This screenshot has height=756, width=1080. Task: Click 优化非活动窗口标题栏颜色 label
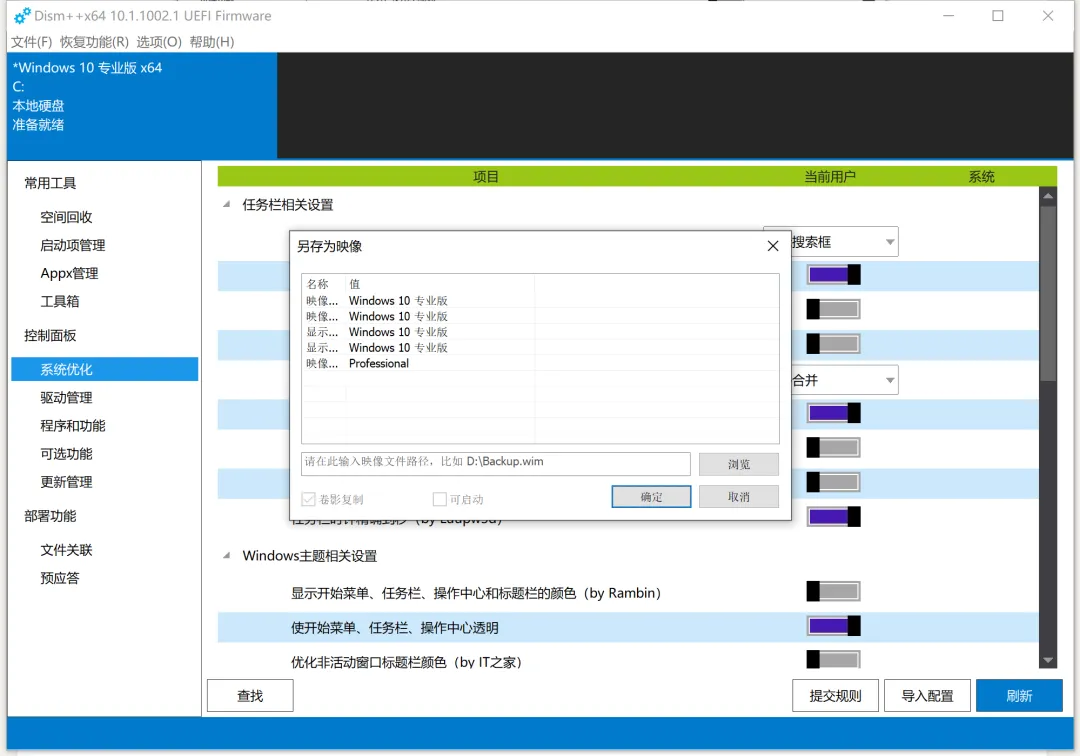(406, 662)
